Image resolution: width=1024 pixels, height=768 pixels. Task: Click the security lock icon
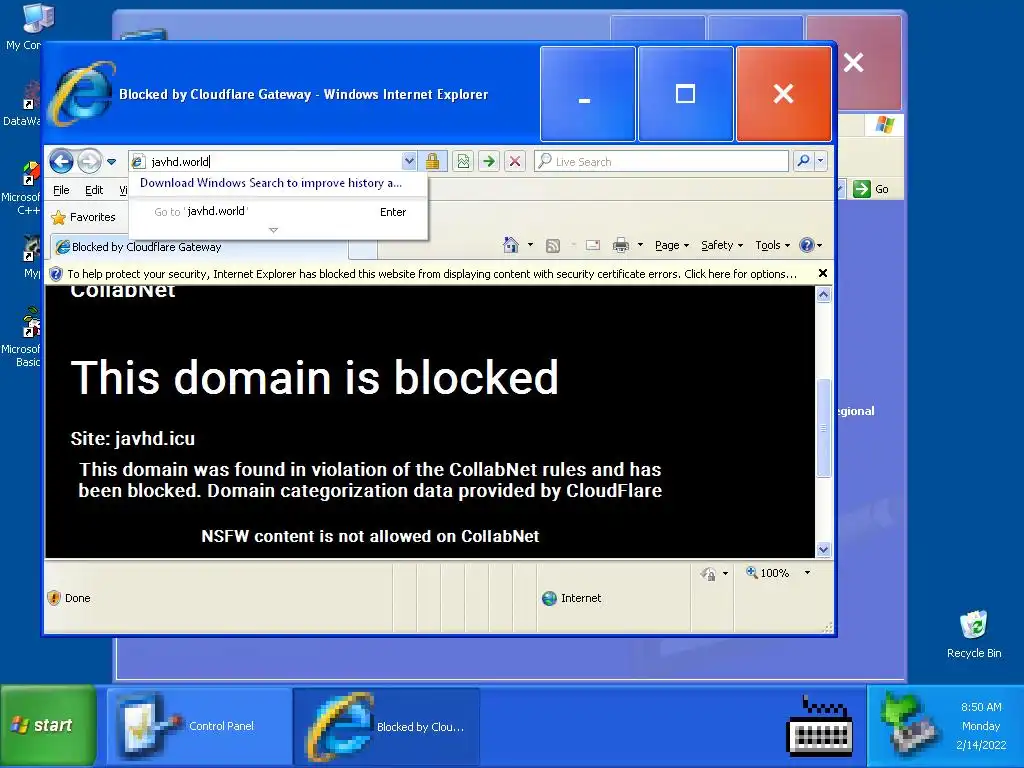[x=432, y=161]
